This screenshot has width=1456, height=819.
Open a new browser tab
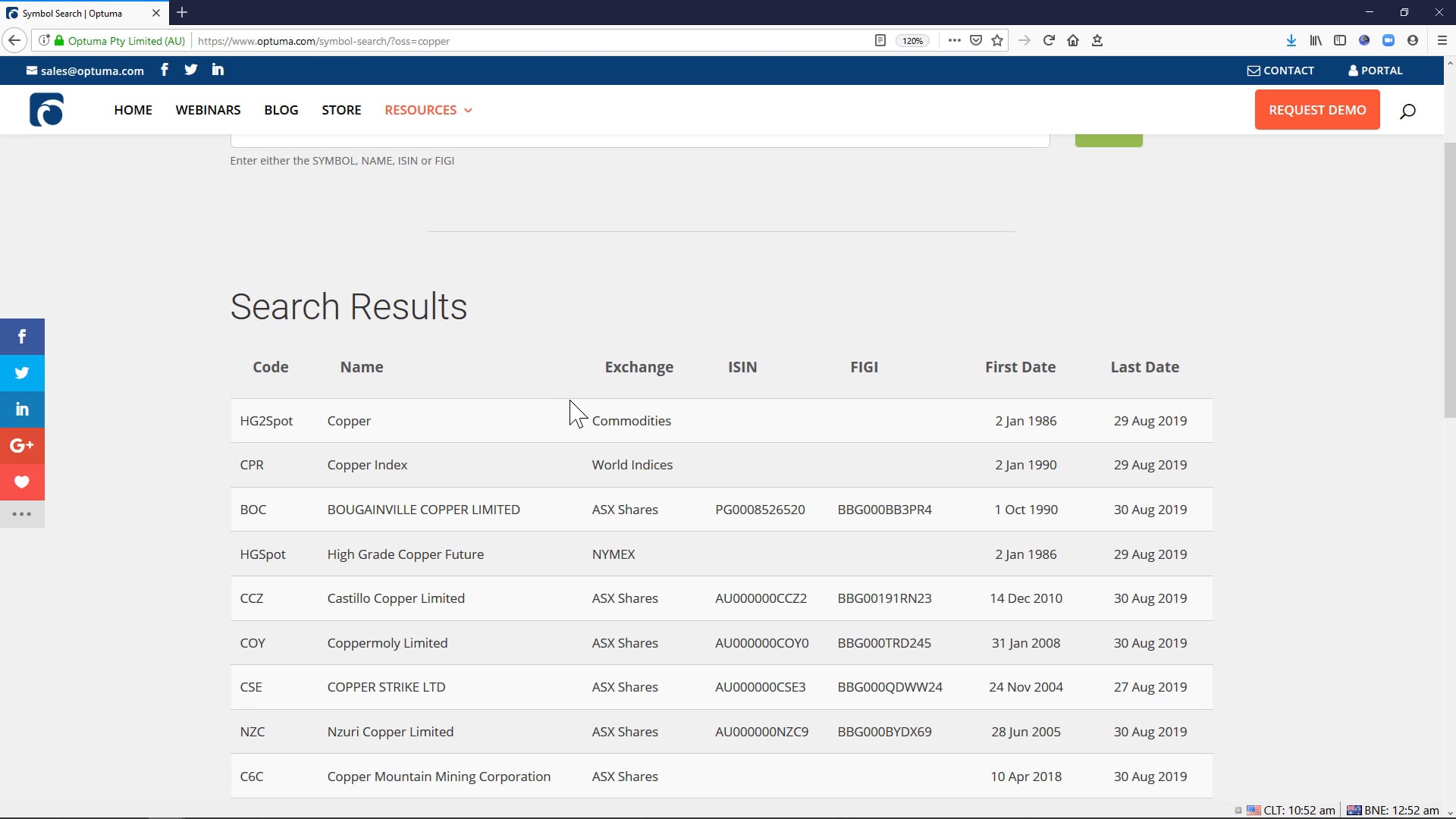(x=182, y=13)
